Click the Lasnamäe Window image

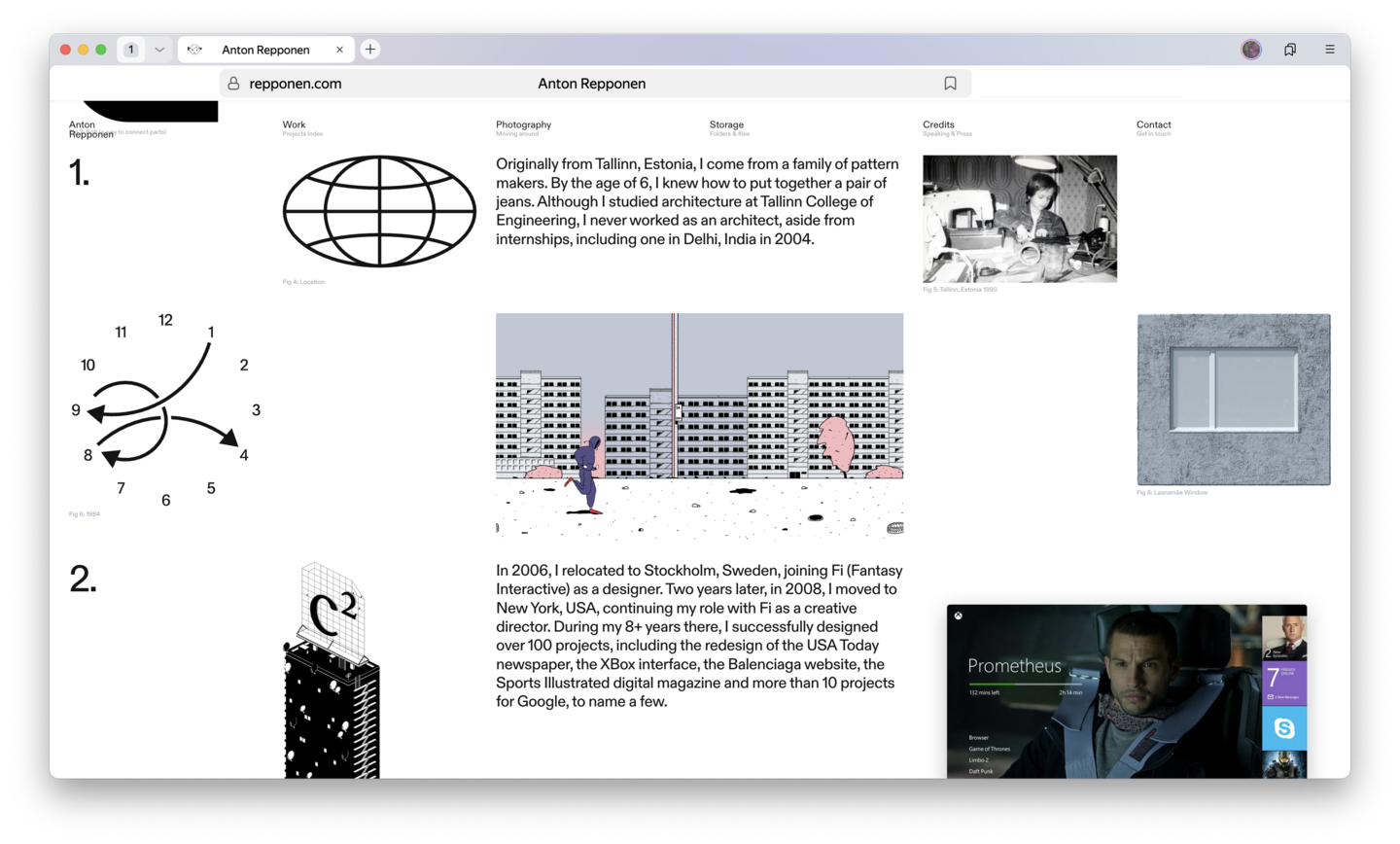coord(1233,399)
